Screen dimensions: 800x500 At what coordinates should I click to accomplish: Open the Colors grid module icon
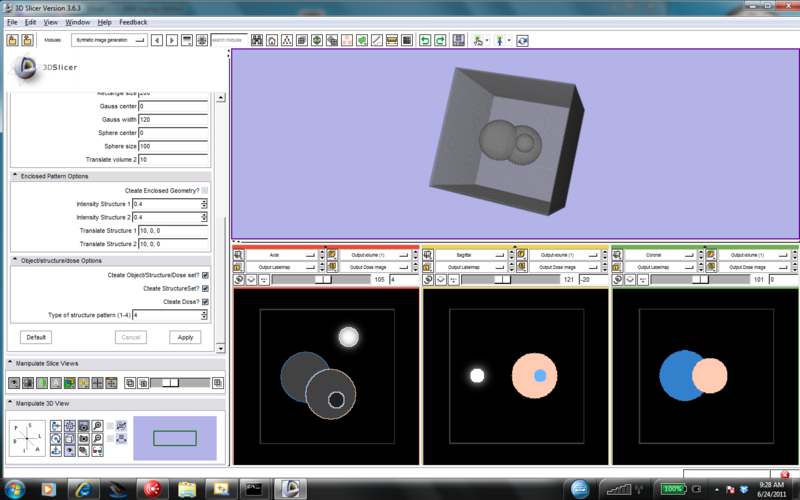(x=407, y=40)
